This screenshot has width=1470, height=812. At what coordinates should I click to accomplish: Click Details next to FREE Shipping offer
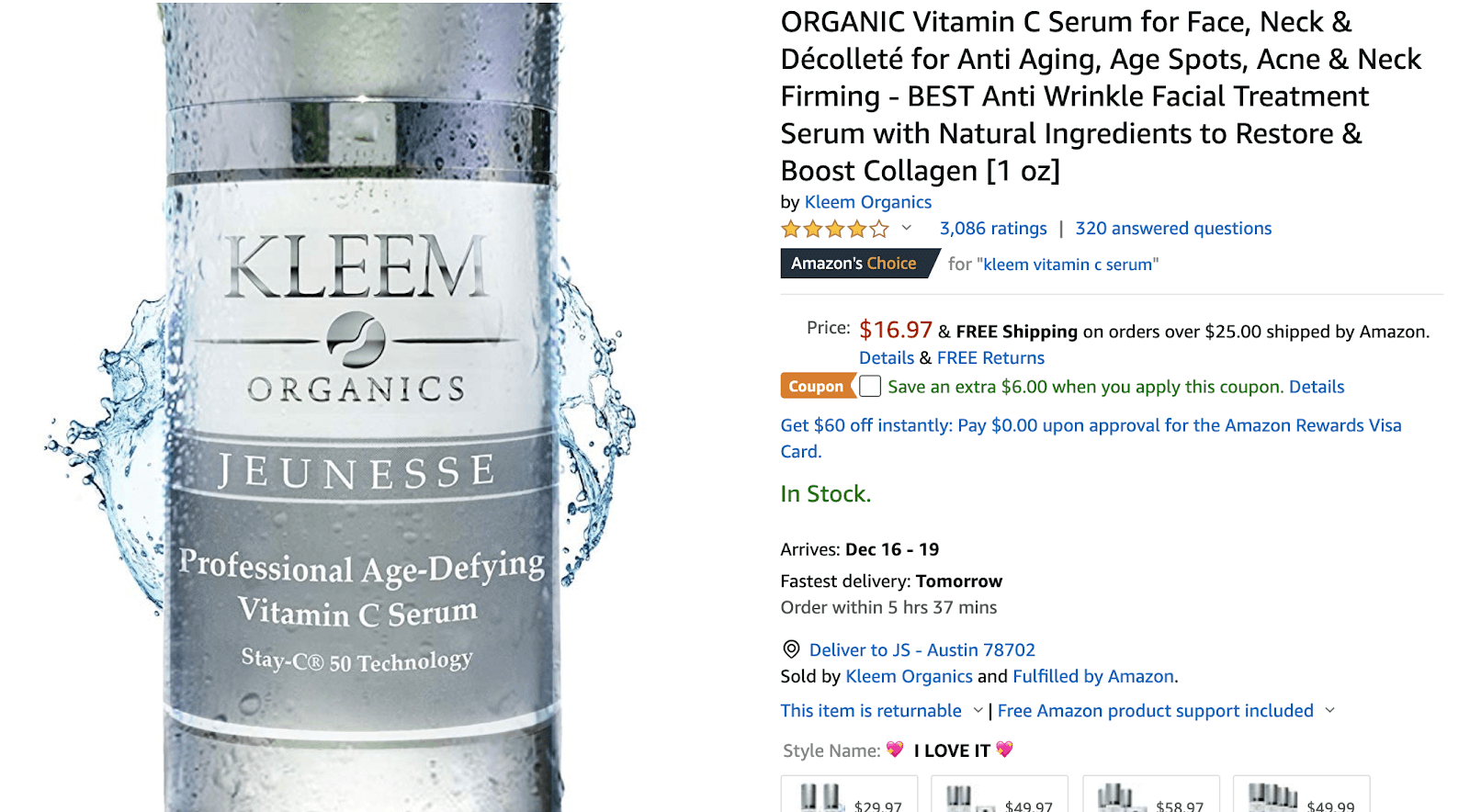pos(886,357)
